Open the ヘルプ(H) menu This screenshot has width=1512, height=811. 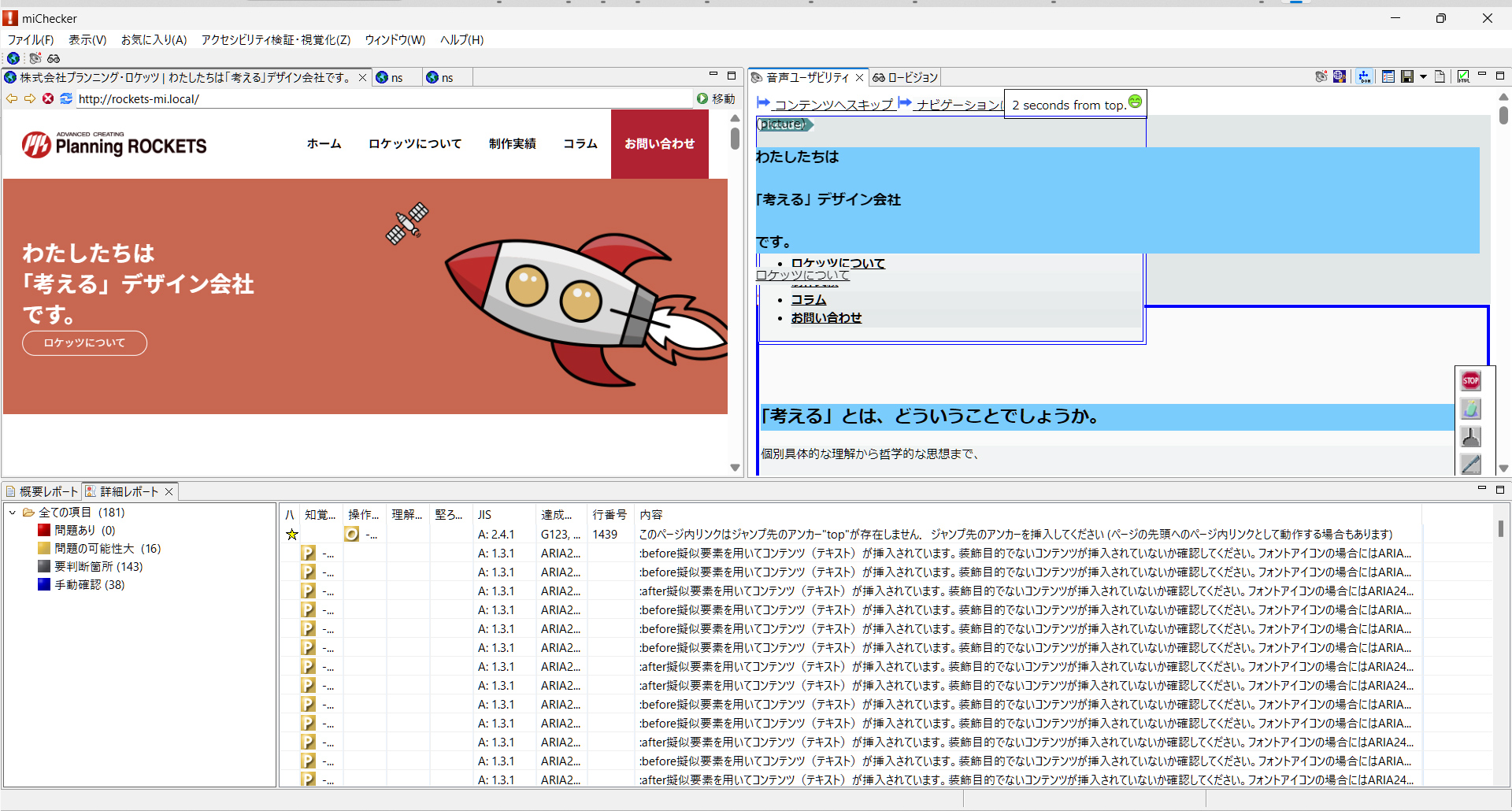tap(461, 40)
